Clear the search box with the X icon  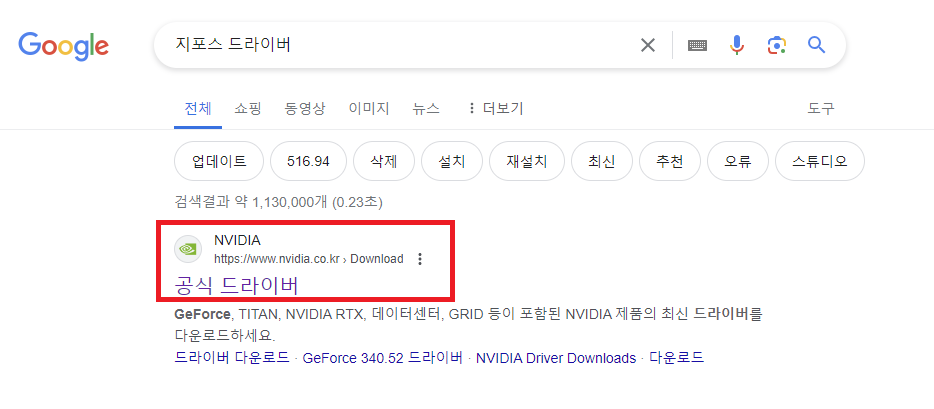coord(647,45)
